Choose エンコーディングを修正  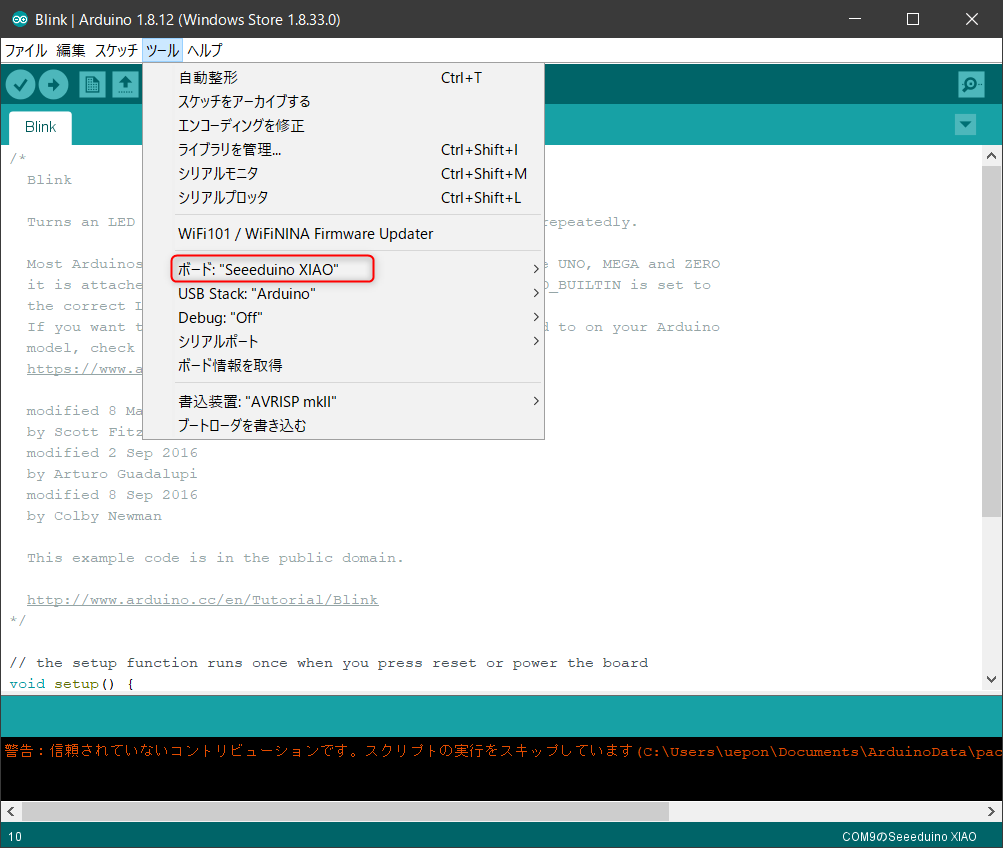point(358,125)
